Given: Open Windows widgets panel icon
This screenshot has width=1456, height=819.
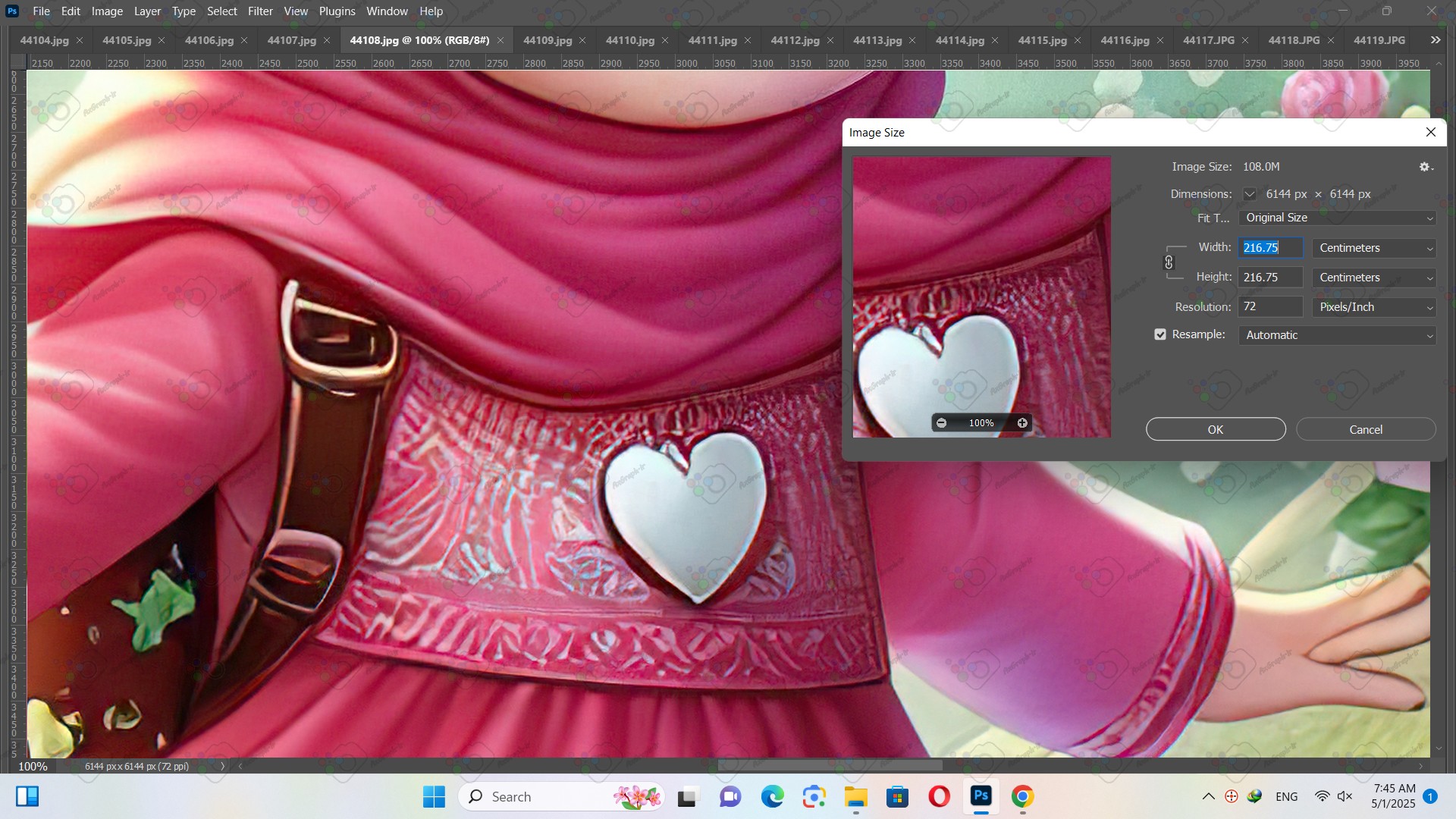Looking at the screenshot, I should (27, 796).
